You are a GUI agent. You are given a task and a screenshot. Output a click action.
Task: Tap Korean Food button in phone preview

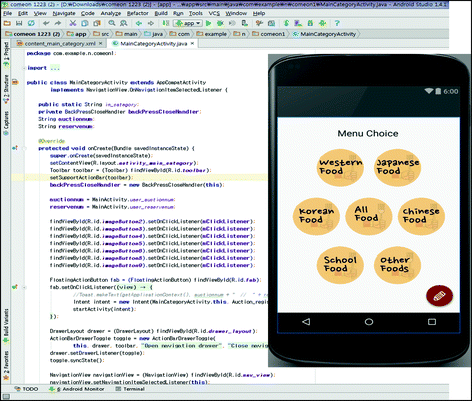pos(316,216)
